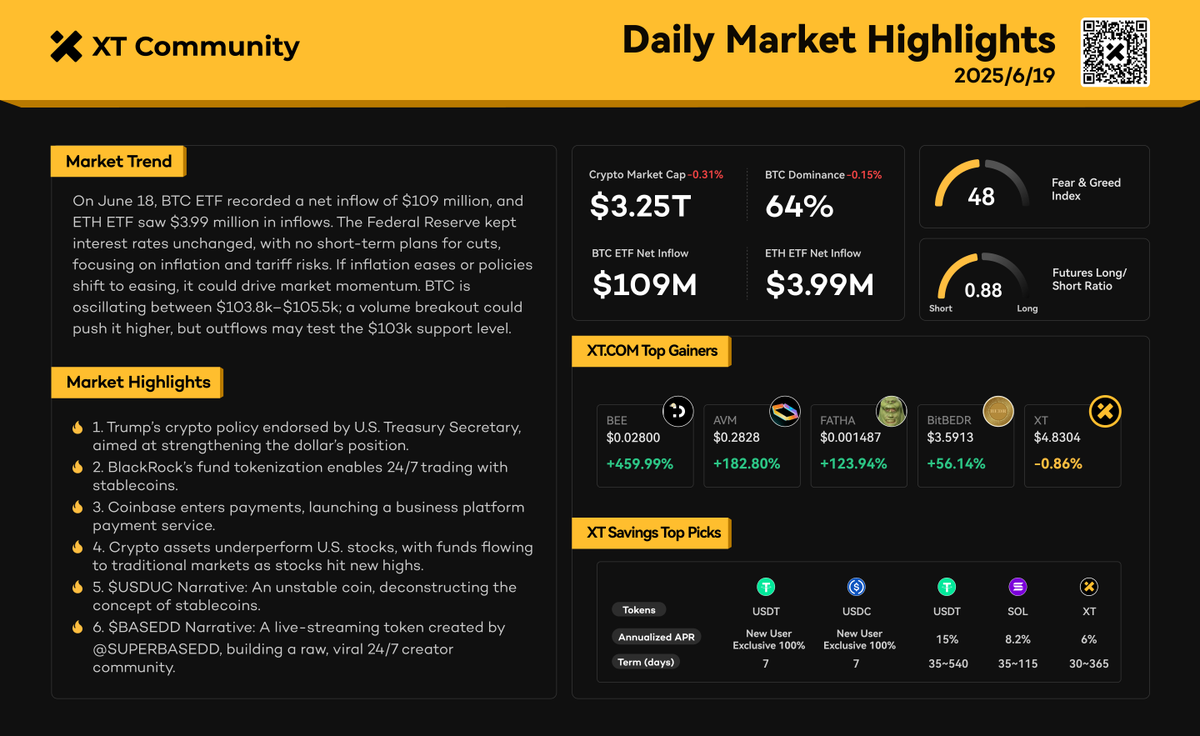Click the XT price $4.8304
This screenshot has height=736, width=1200.
coord(1057,438)
